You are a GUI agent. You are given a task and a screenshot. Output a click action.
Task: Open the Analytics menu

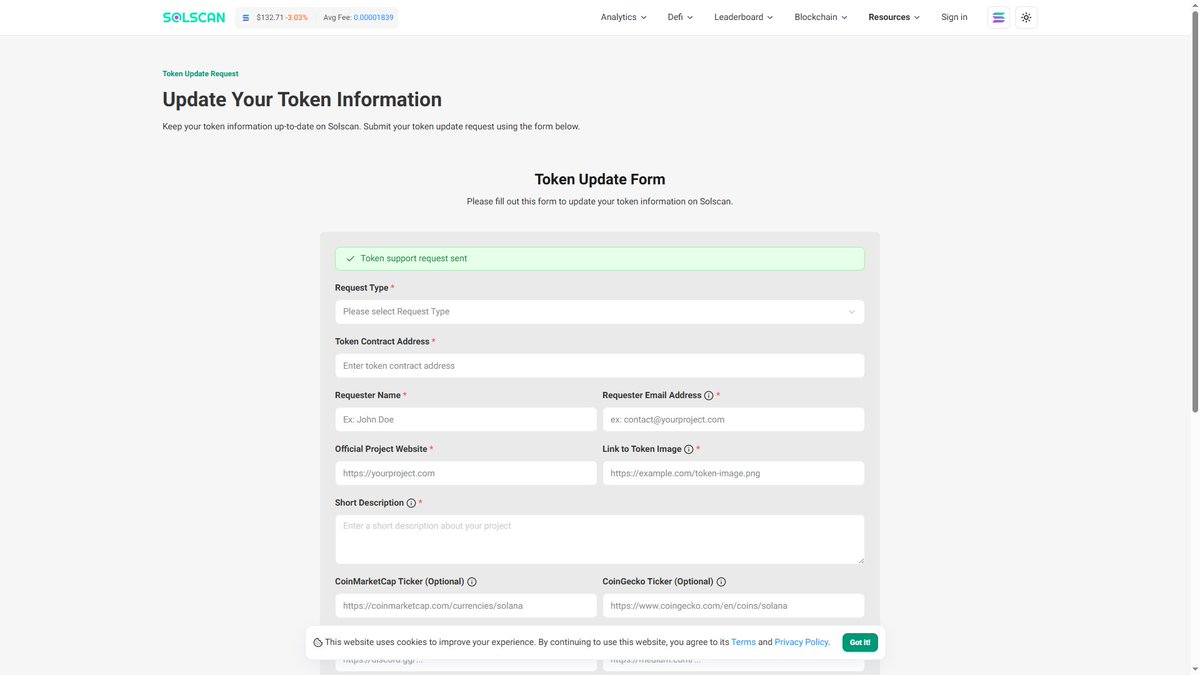tap(624, 17)
